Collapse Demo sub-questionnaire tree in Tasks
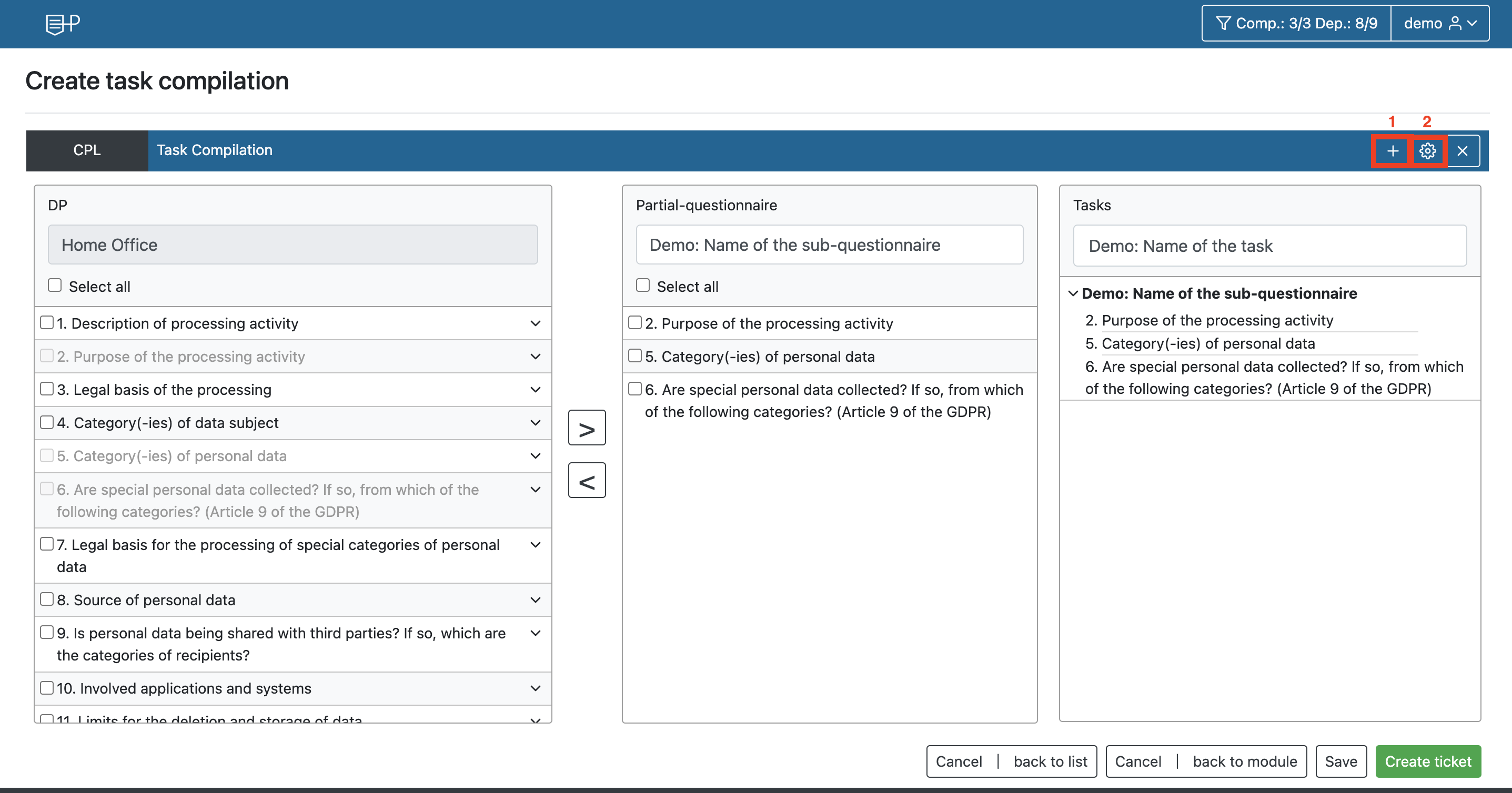This screenshot has width=1512, height=793. pos(1073,293)
